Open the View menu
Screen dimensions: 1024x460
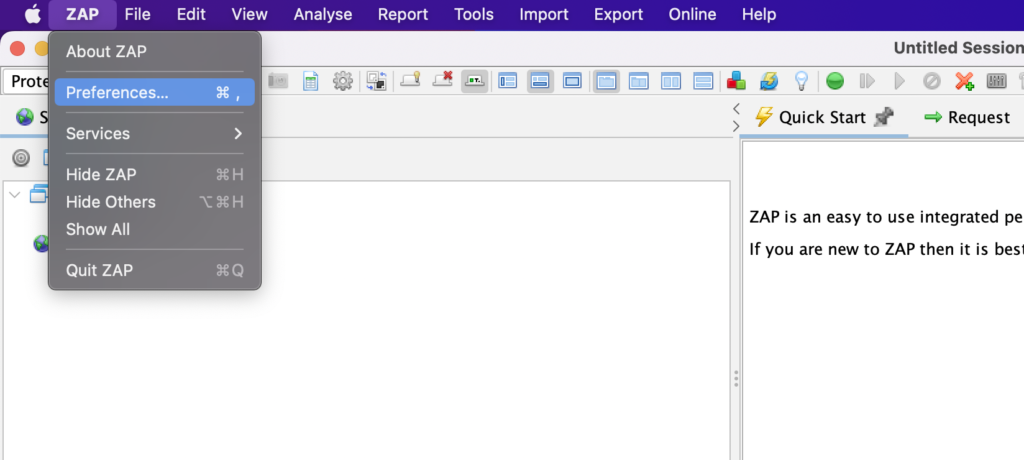[x=249, y=14]
